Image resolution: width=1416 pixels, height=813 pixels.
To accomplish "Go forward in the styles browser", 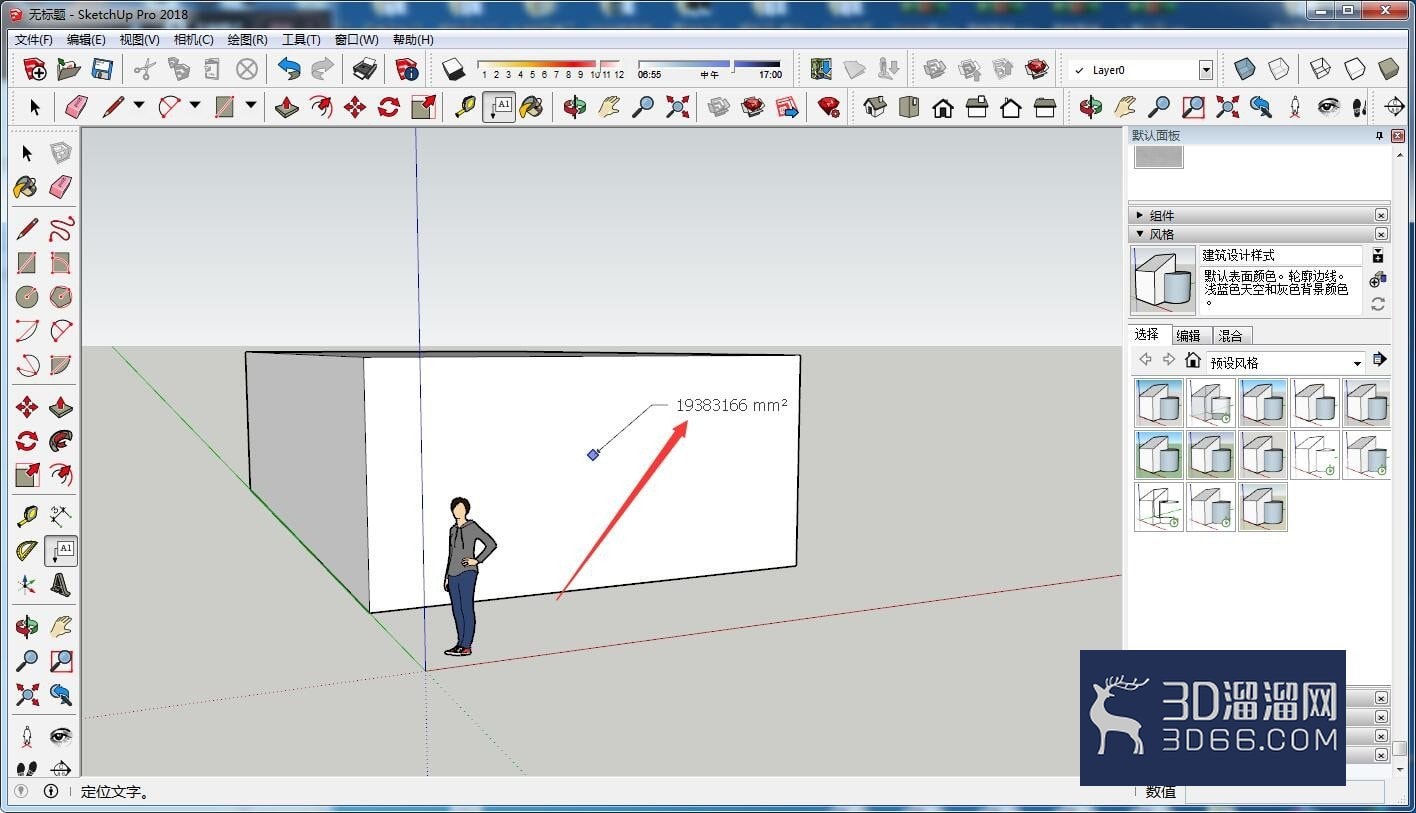I will [x=1168, y=360].
